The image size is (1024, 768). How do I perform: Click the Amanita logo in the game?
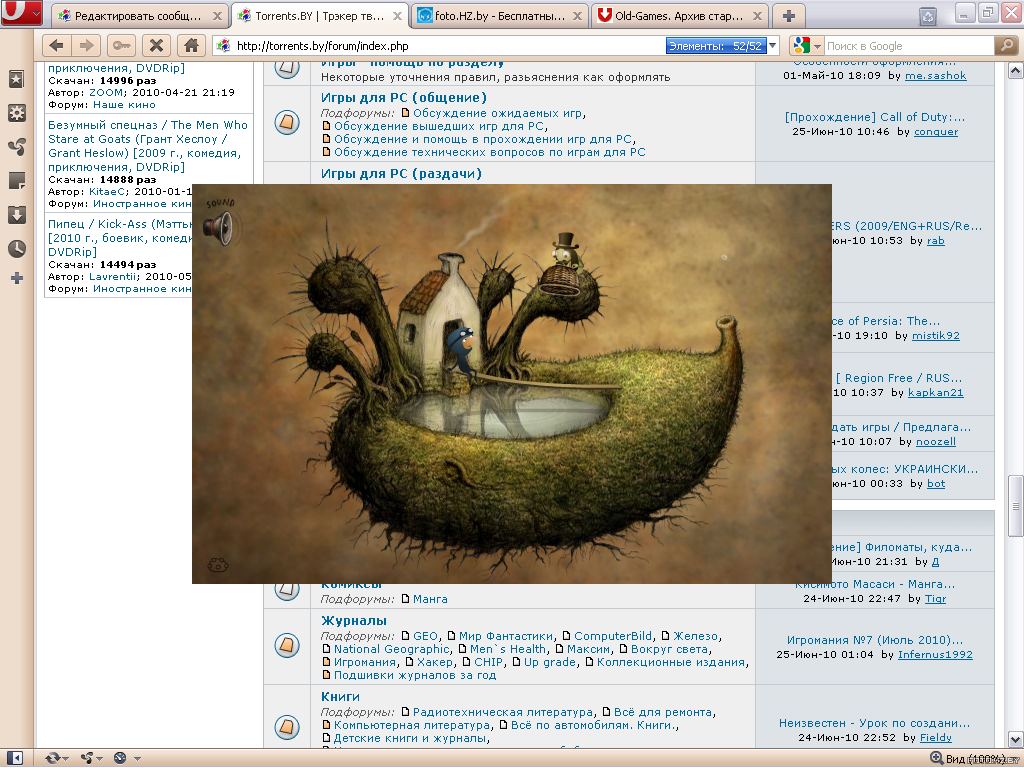click(217, 564)
